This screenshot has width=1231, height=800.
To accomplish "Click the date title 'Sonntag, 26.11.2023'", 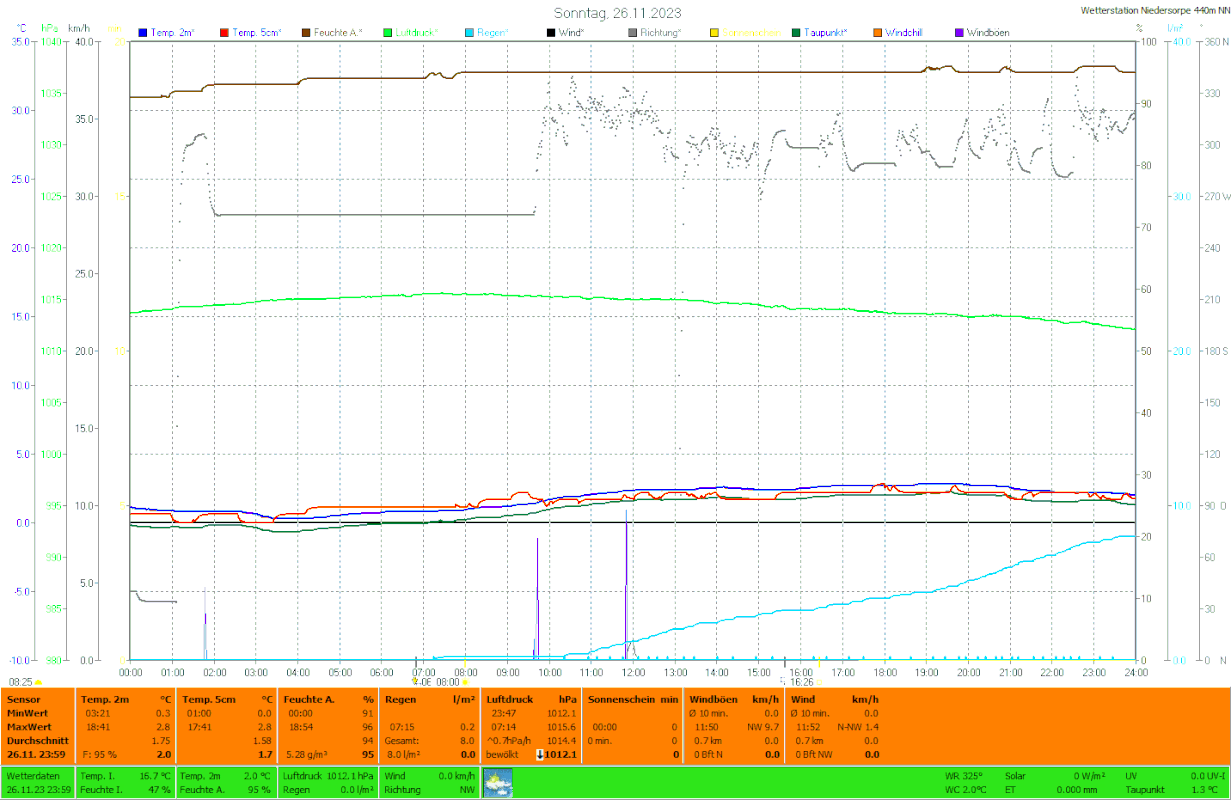I will tap(619, 13).
